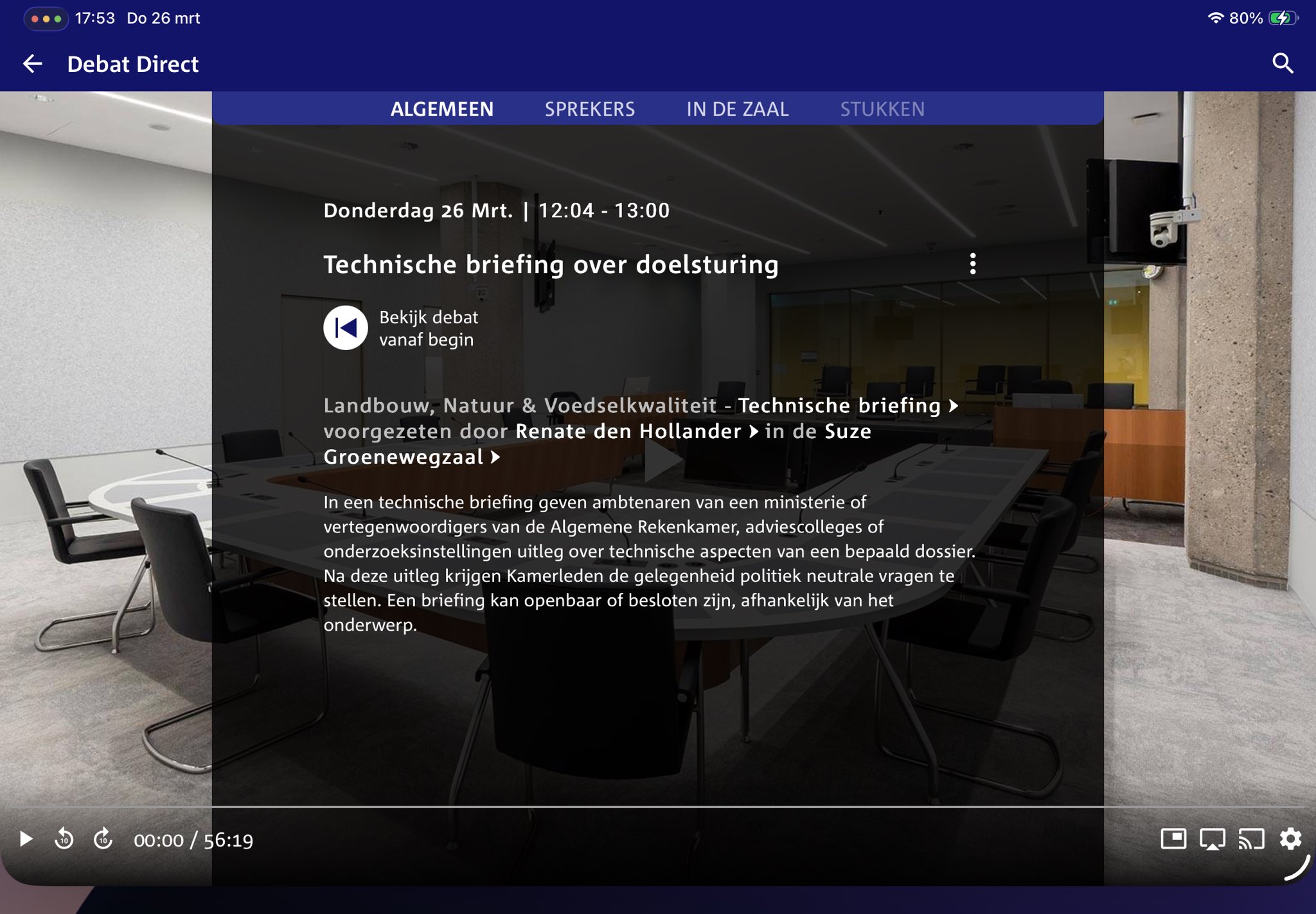Expand the Suze Groenewegzaal chevron
This screenshot has width=1316, height=914.
pos(495,457)
